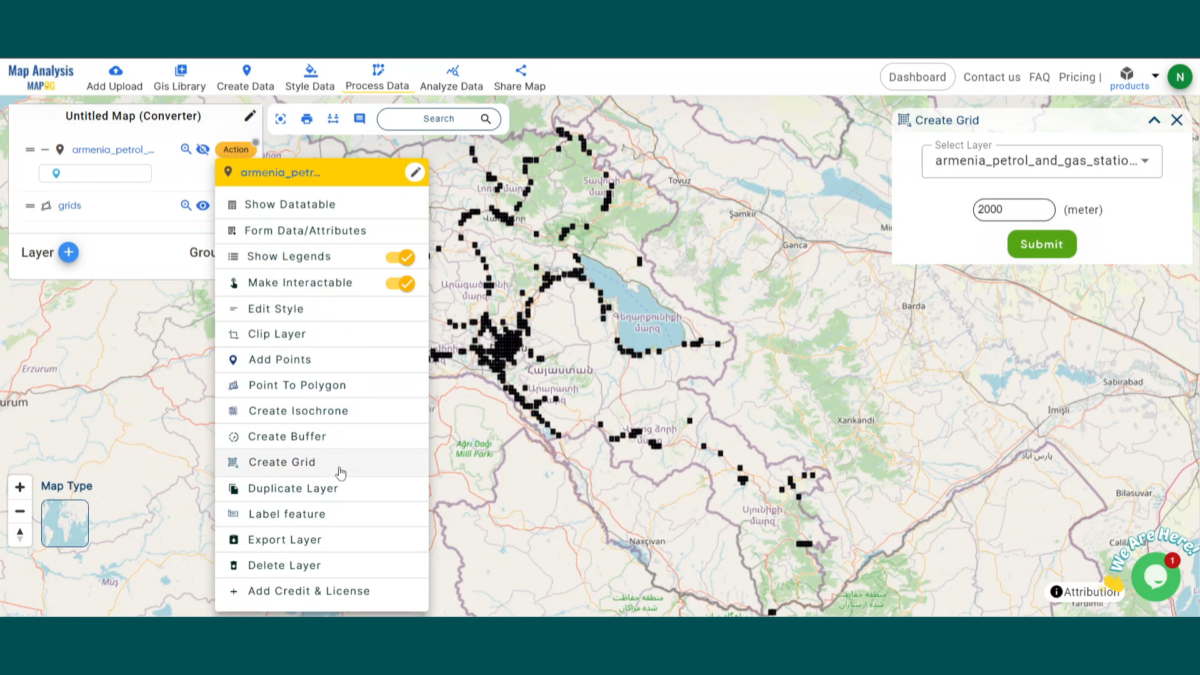The width and height of the screenshot is (1200, 675).
Task: Zoom to the armenia_petrol layer using its magnifier icon
Action: [x=186, y=148]
